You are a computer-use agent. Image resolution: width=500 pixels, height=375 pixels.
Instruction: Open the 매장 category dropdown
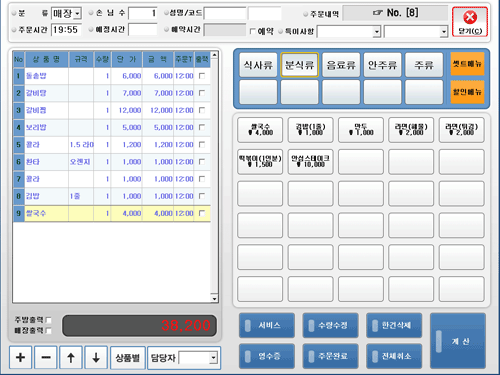(77, 14)
